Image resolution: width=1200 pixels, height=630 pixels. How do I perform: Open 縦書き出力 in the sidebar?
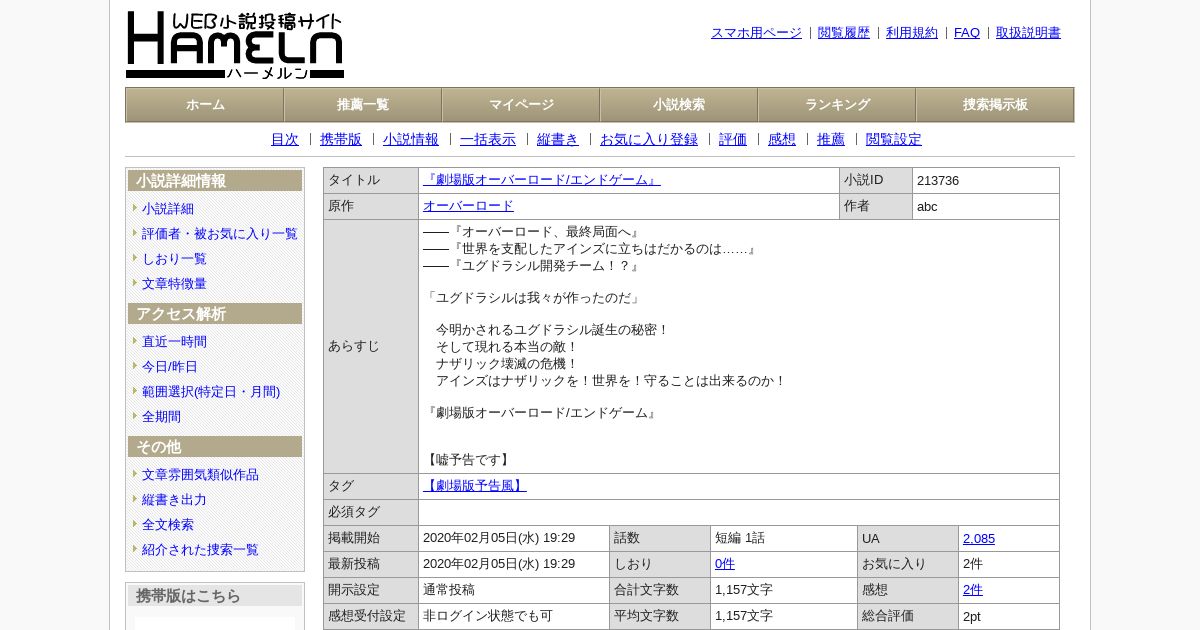pyautogui.click(x=174, y=500)
